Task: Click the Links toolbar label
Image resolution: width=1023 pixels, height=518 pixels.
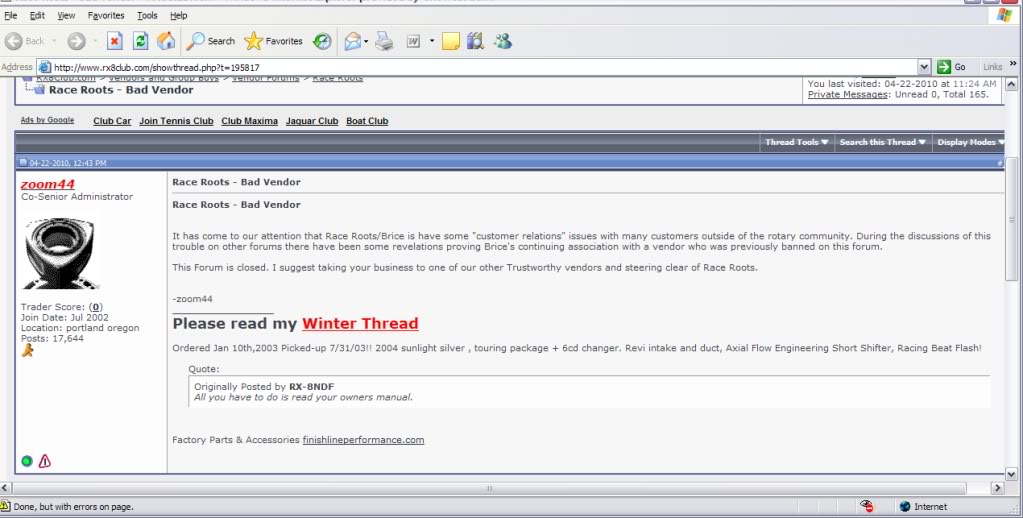Action: point(992,67)
